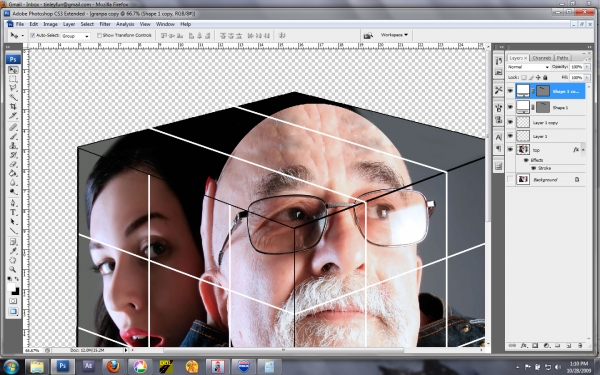Select the Clone Stamp tool

tap(13, 146)
